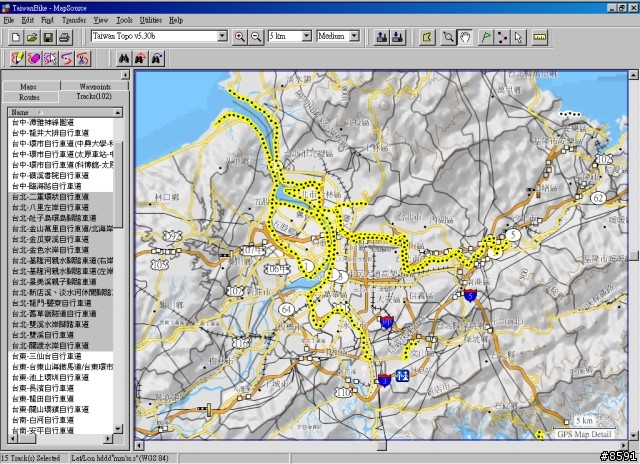This screenshot has height=464, width=640.
Task: Open the Edit menu
Action: [x=27, y=20]
